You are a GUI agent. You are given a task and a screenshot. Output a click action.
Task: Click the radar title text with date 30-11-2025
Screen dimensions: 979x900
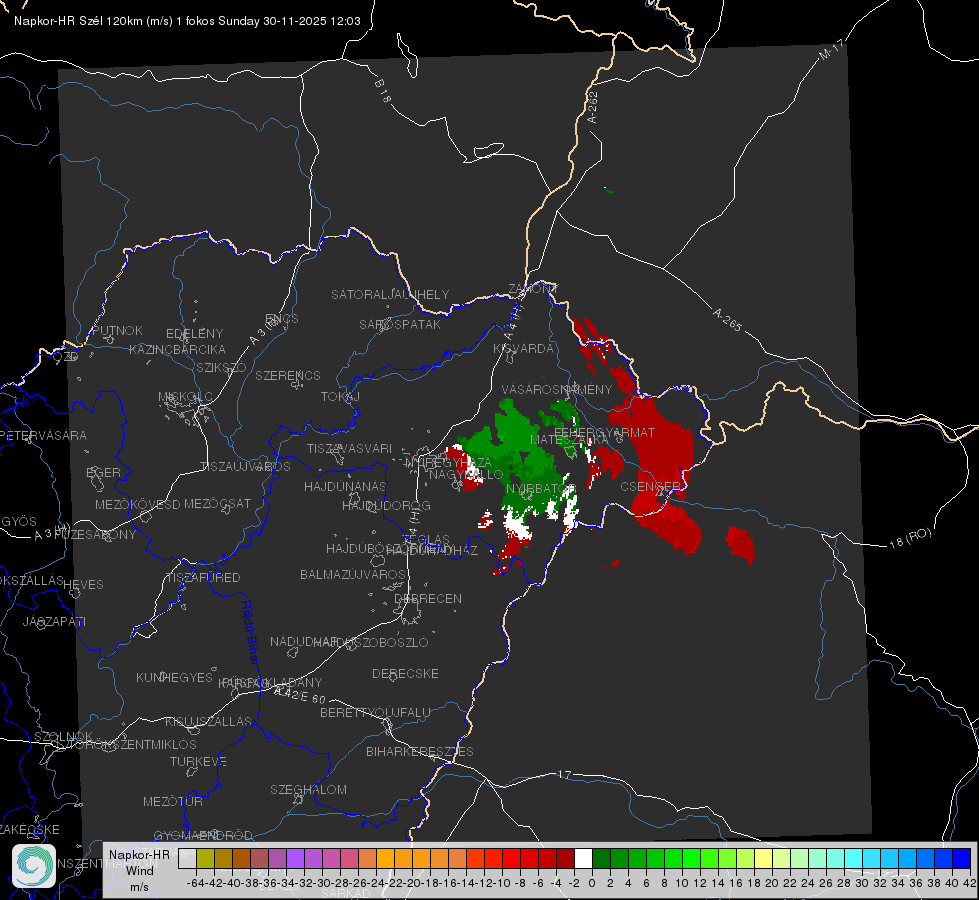point(187,21)
